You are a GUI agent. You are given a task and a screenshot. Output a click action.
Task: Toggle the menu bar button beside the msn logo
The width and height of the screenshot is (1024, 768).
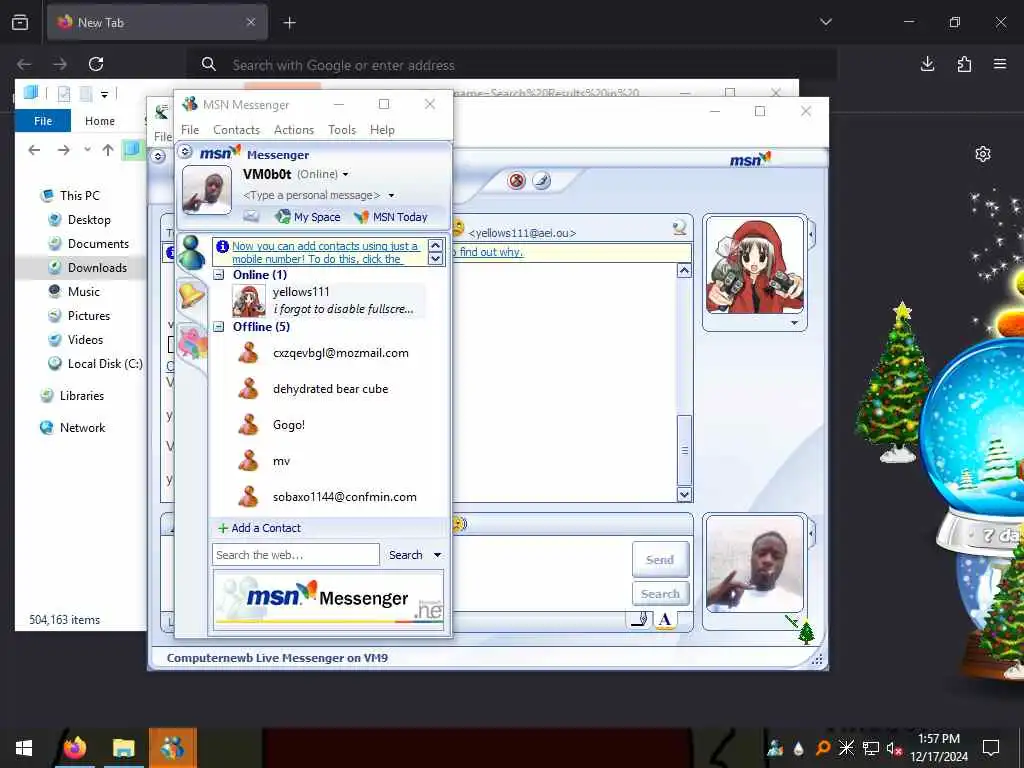[x=185, y=152]
